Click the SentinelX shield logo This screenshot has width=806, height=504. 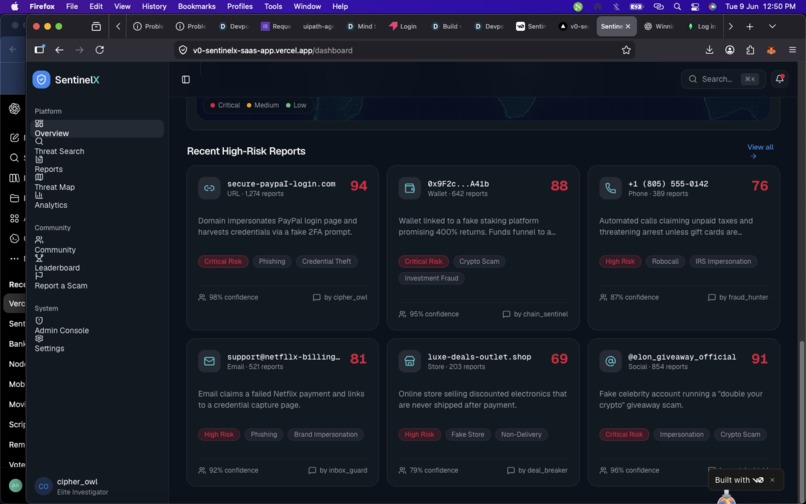41,80
